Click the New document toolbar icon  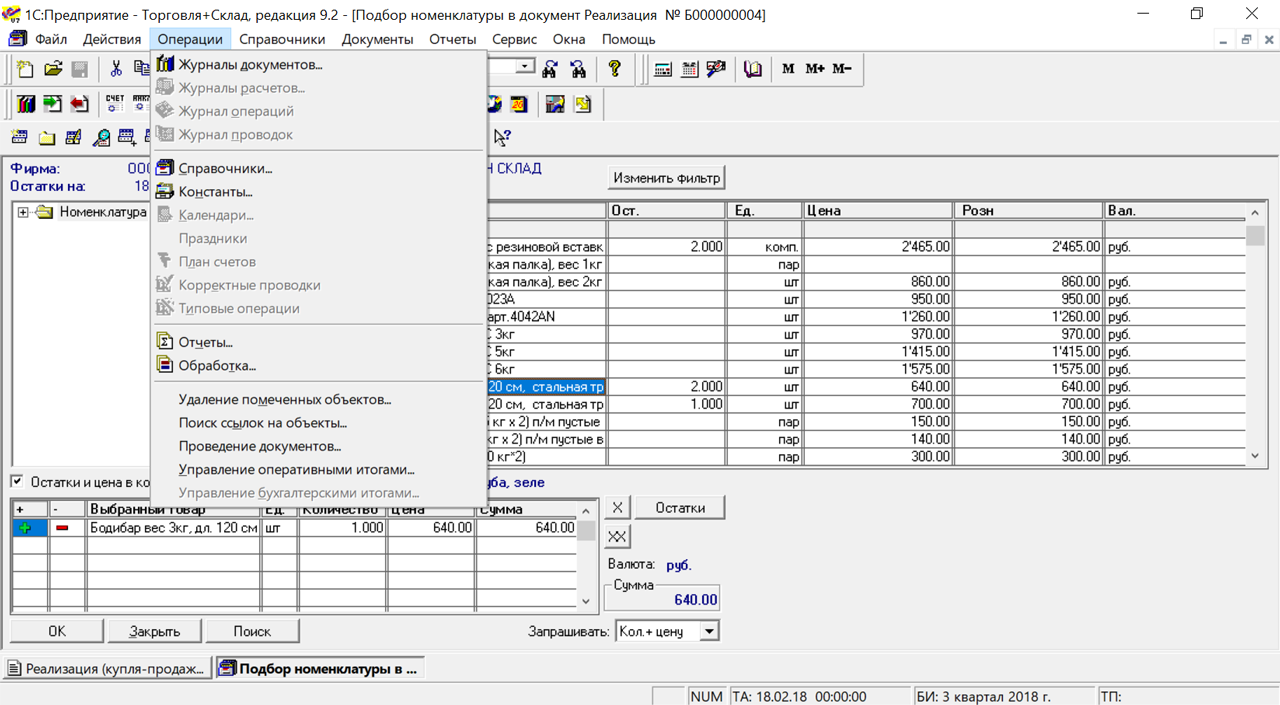25,69
